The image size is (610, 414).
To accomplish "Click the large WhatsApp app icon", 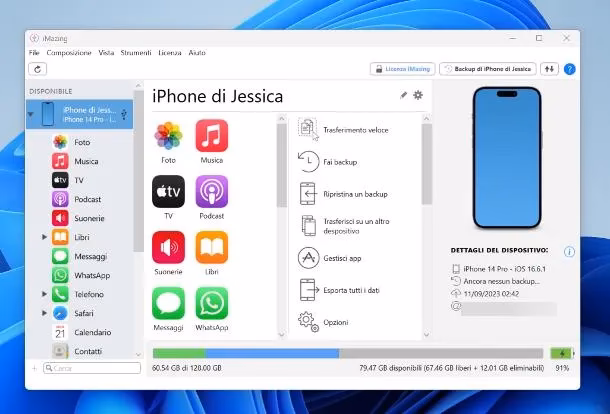I will tap(212, 303).
